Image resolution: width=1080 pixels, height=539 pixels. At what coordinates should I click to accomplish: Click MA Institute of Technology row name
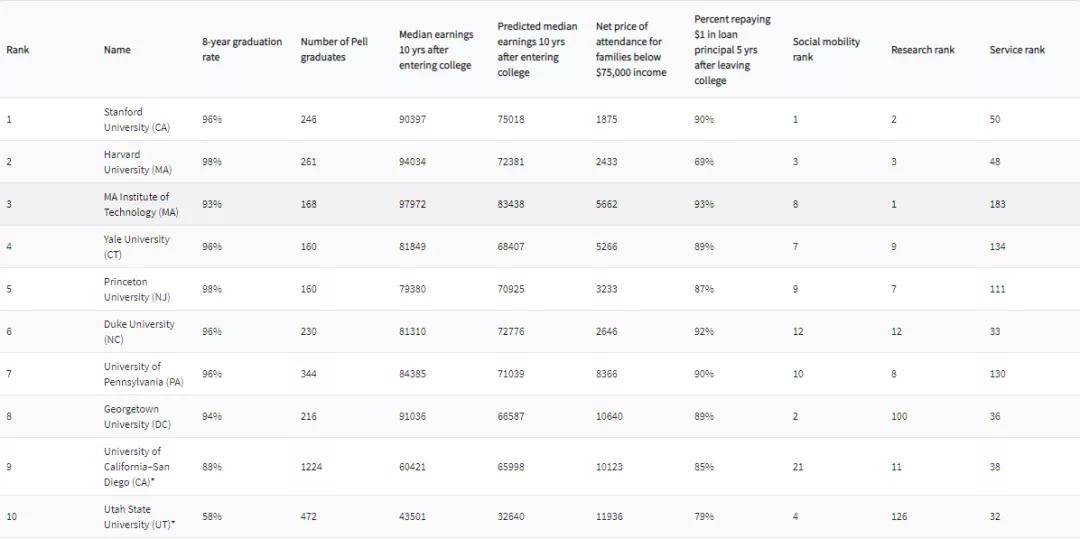tap(141, 204)
